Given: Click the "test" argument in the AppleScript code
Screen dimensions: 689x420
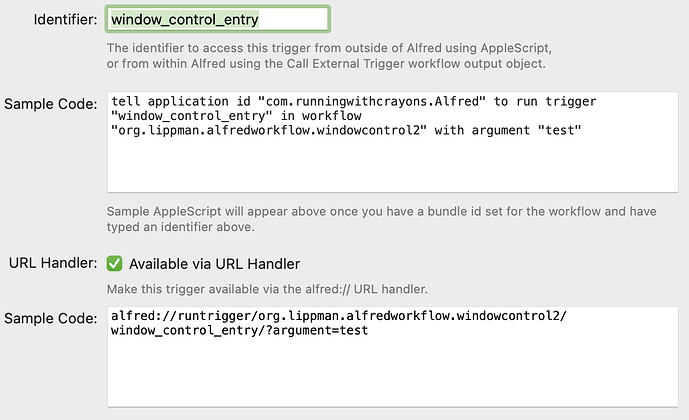Looking at the screenshot, I should click(555, 130).
